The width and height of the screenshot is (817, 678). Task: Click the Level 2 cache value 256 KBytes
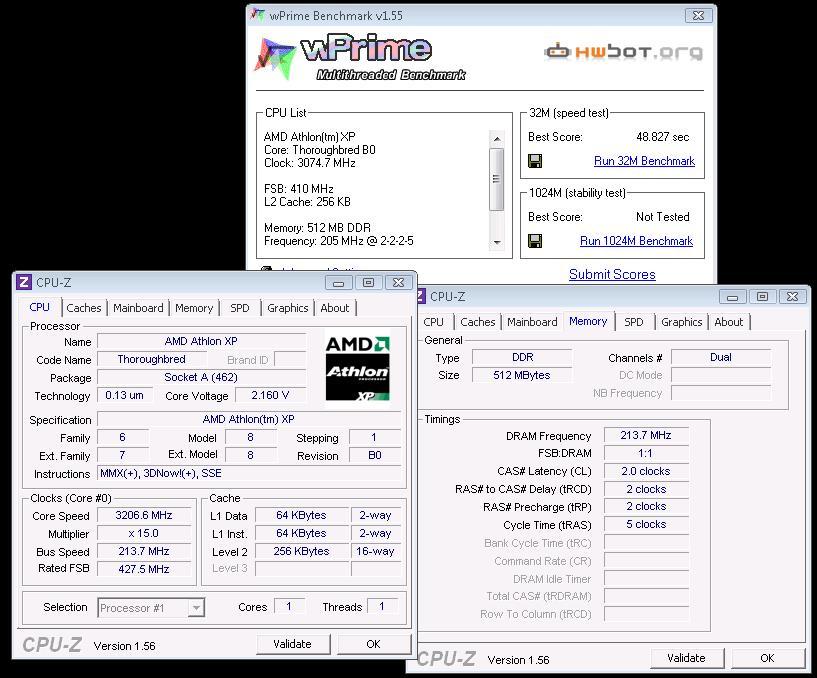301,551
